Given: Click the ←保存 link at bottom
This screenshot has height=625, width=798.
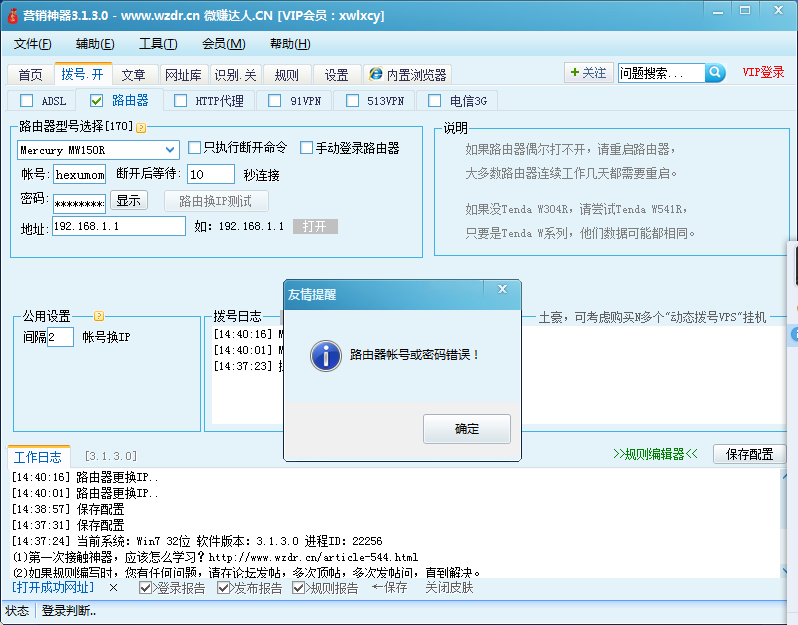Looking at the screenshot, I should pos(389,588).
